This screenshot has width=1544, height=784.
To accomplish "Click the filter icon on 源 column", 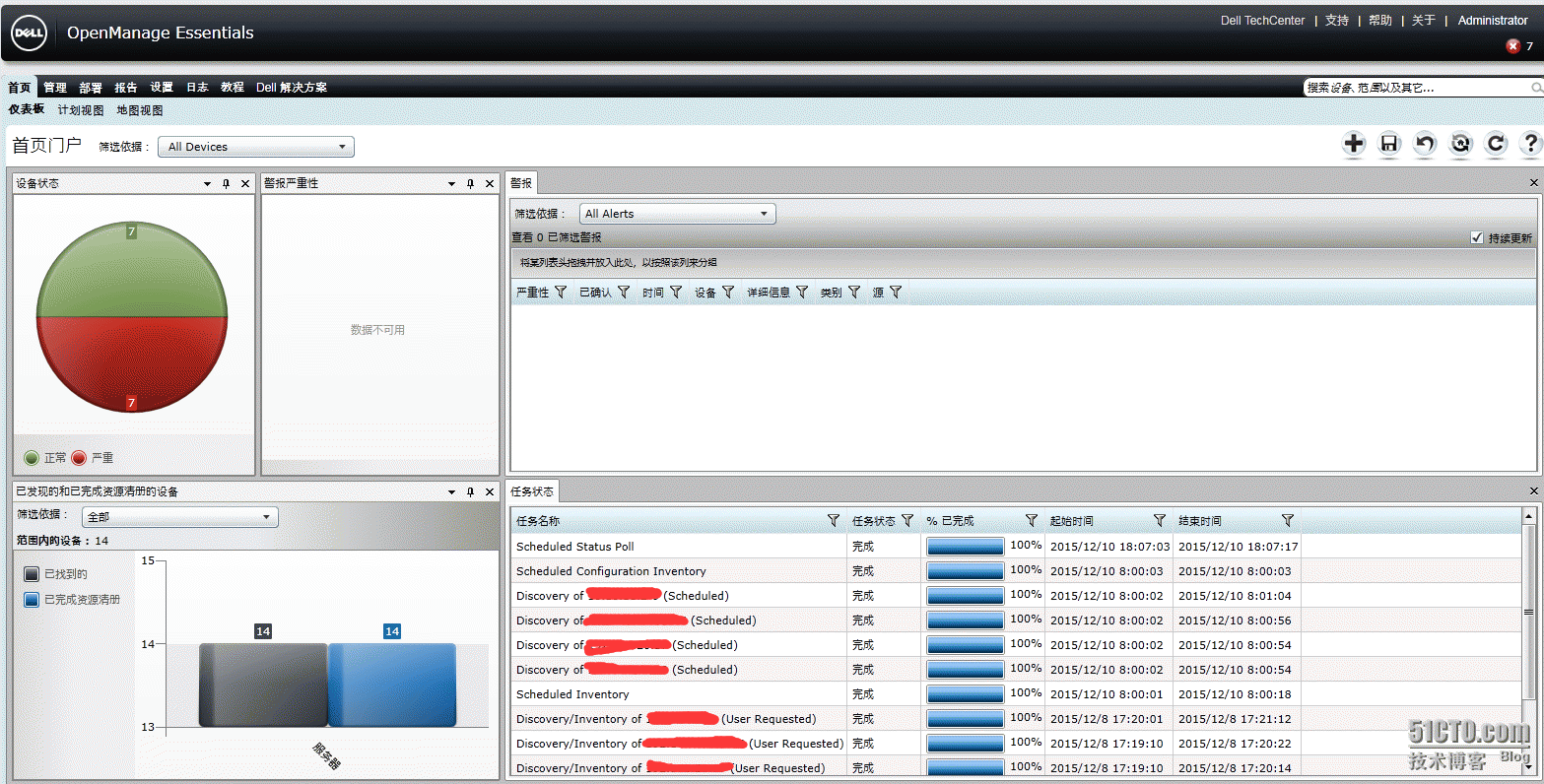I will point(896,293).
